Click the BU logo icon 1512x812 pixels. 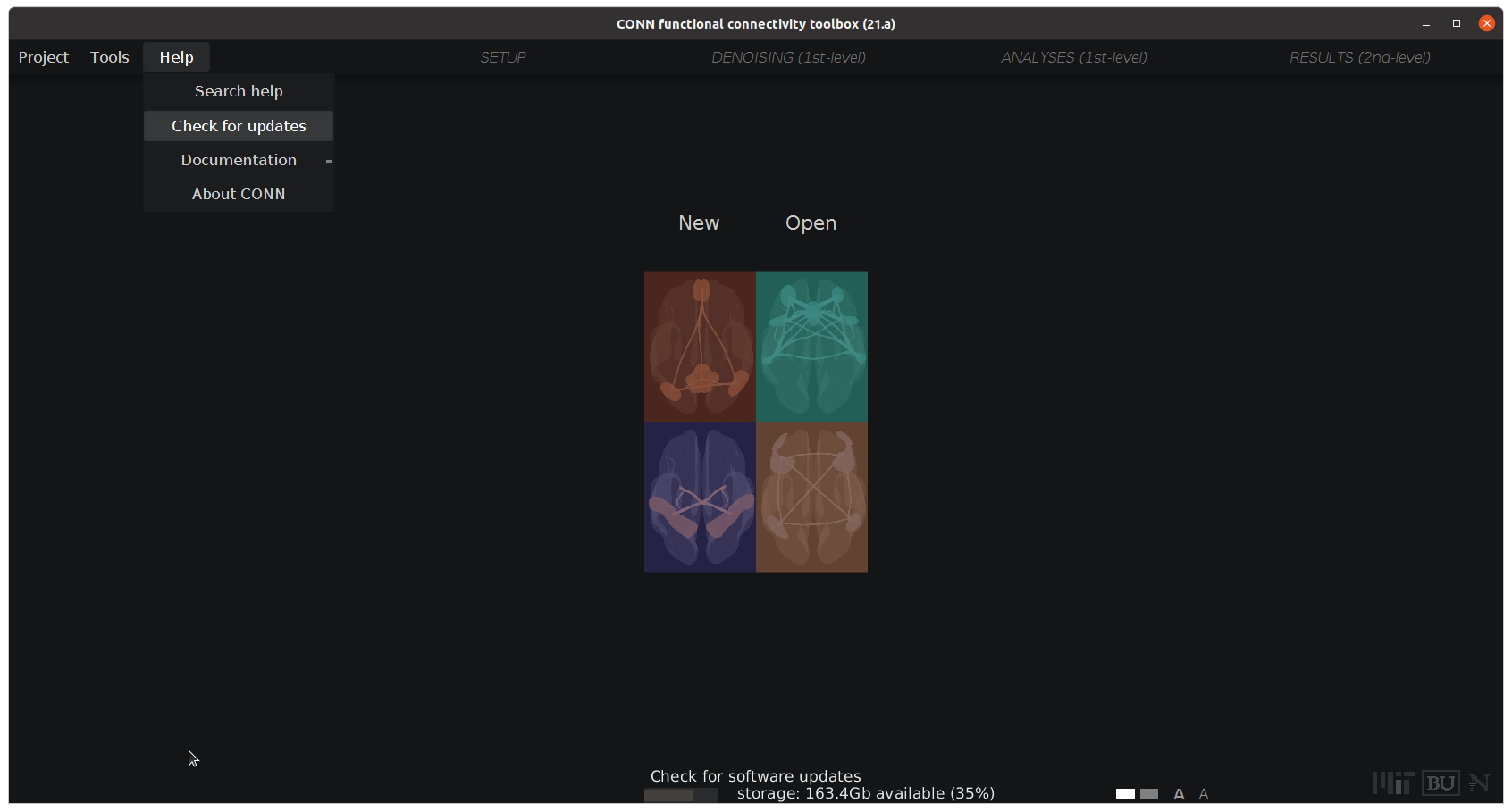[1441, 783]
